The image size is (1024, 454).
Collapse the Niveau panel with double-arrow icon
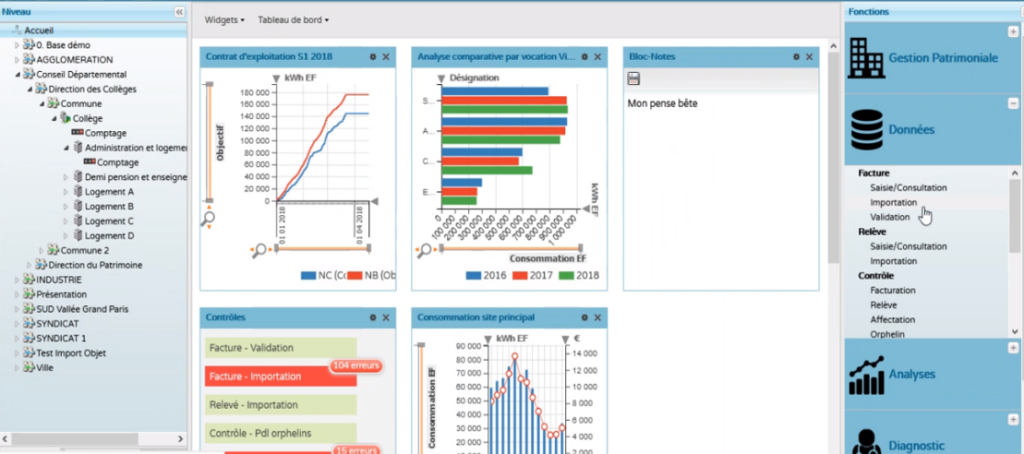(x=179, y=12)
